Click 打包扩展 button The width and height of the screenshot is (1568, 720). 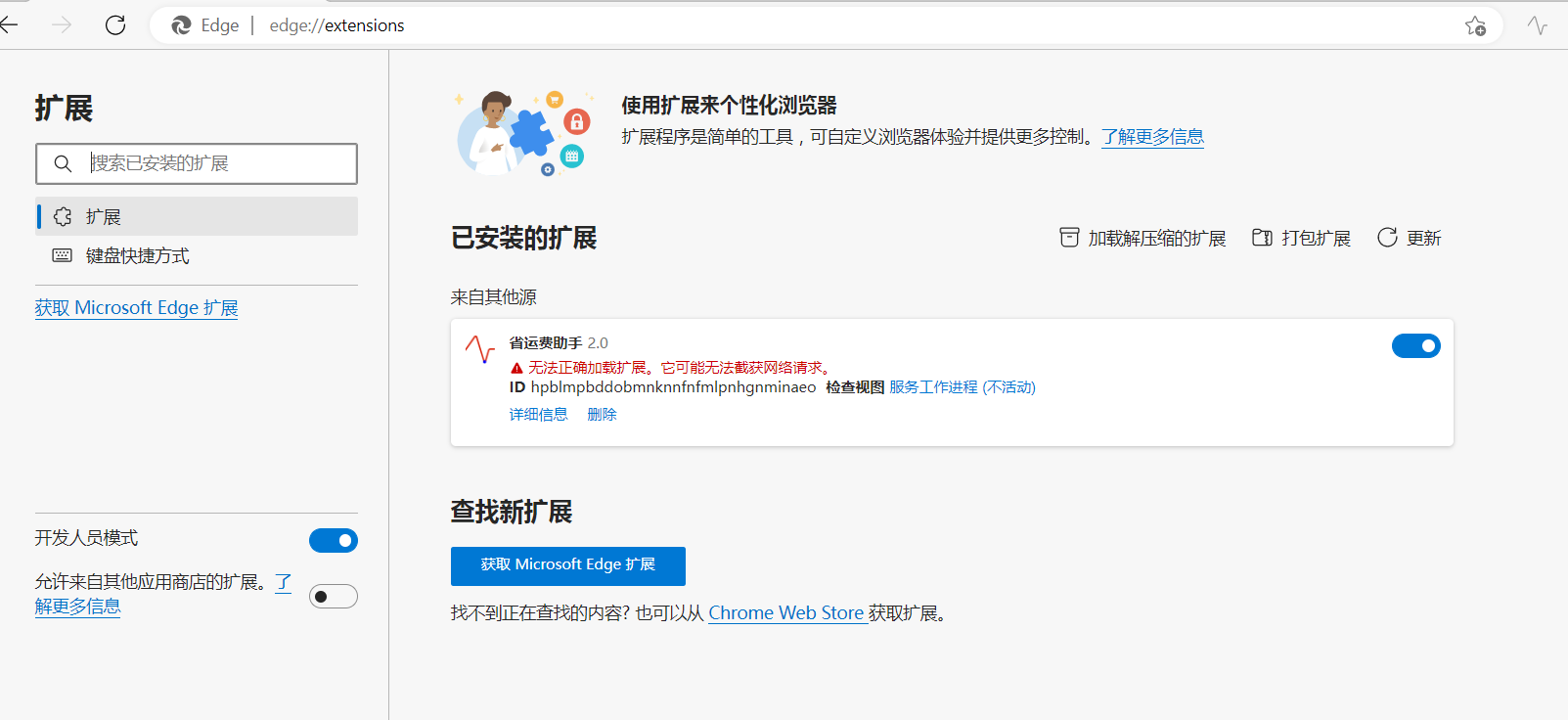coord(1301,238)
